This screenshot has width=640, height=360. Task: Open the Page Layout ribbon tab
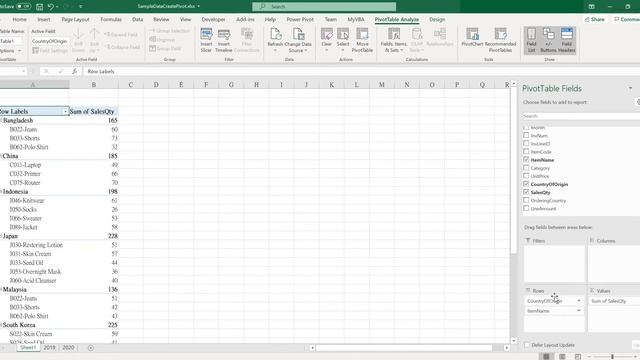point(75,19)
